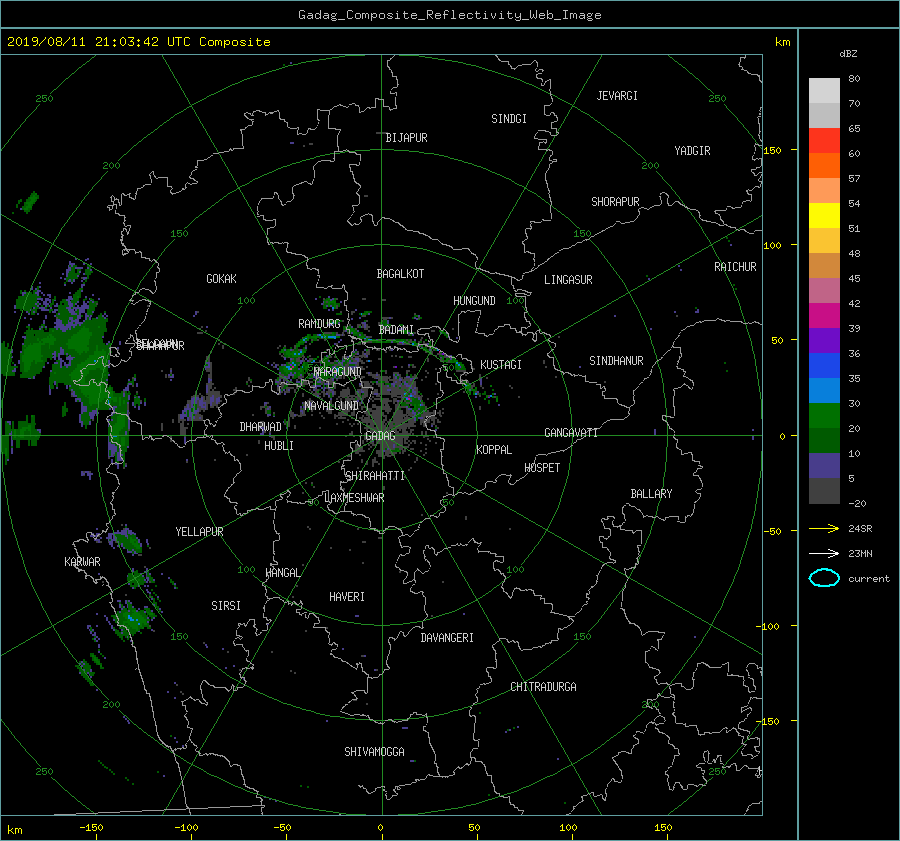Click the KUSTAGI city label
The image size is (900, 841).
tap(501, 365)
